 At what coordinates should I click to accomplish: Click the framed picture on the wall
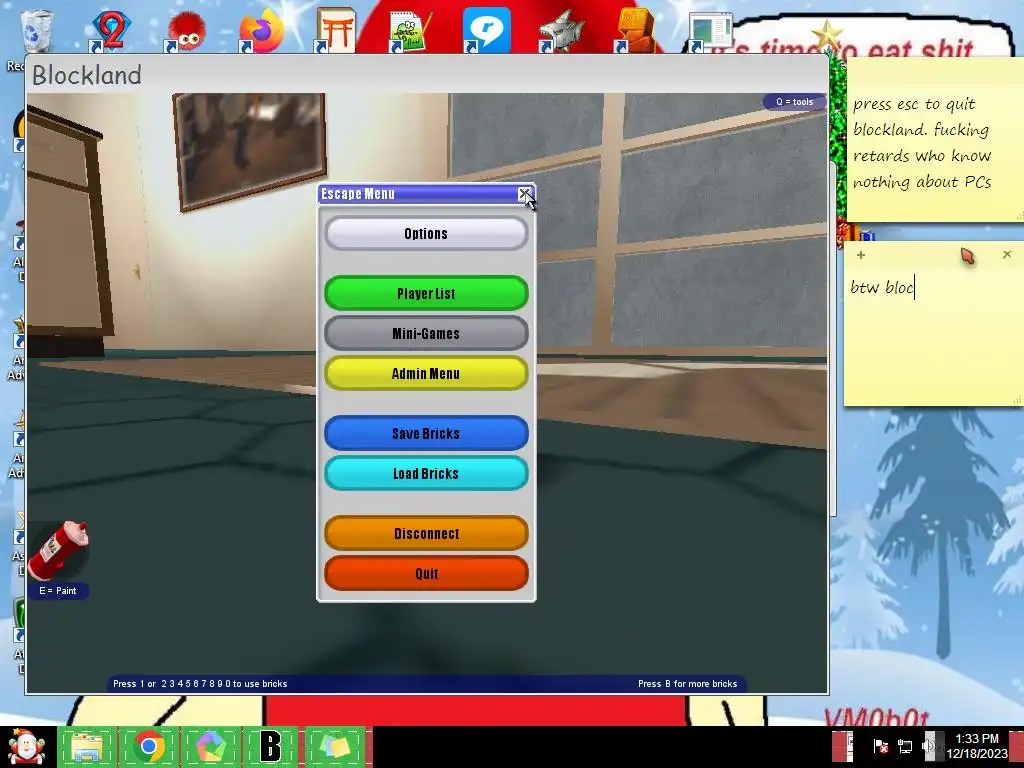point(249,152)
